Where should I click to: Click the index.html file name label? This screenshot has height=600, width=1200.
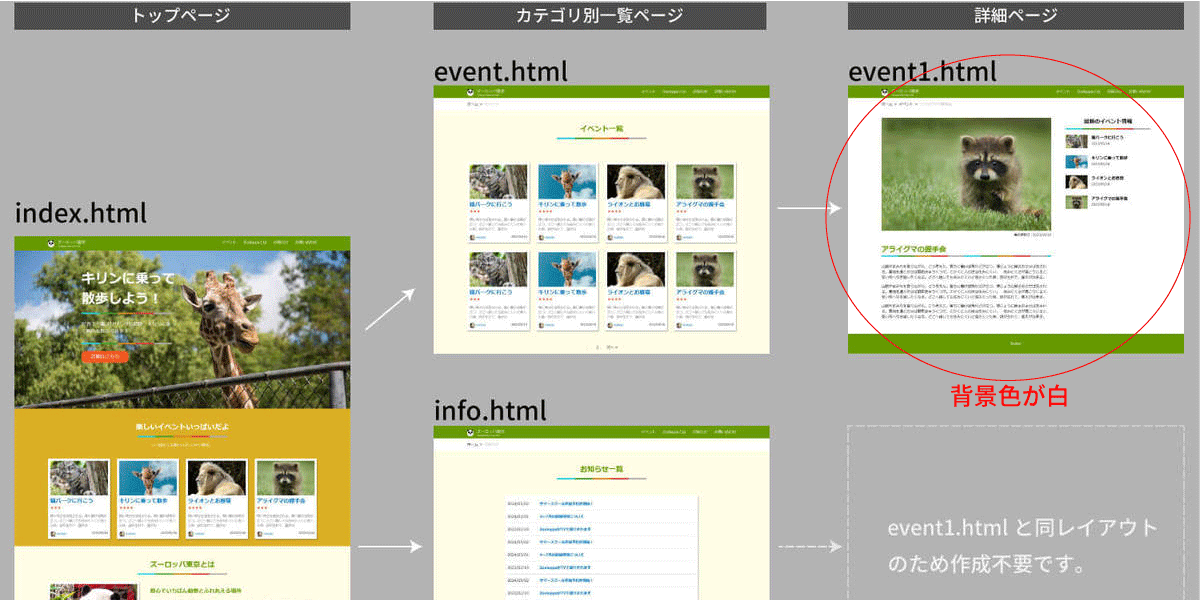pyautogui.click(x=80, y=213)
